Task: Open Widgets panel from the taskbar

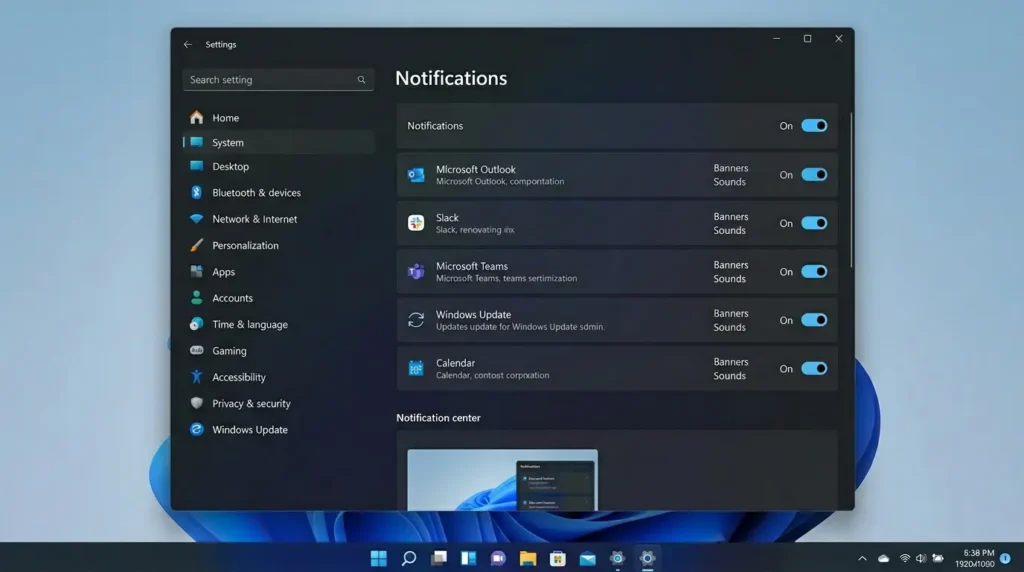Action: pyautogui.click(x=468, y=558)
